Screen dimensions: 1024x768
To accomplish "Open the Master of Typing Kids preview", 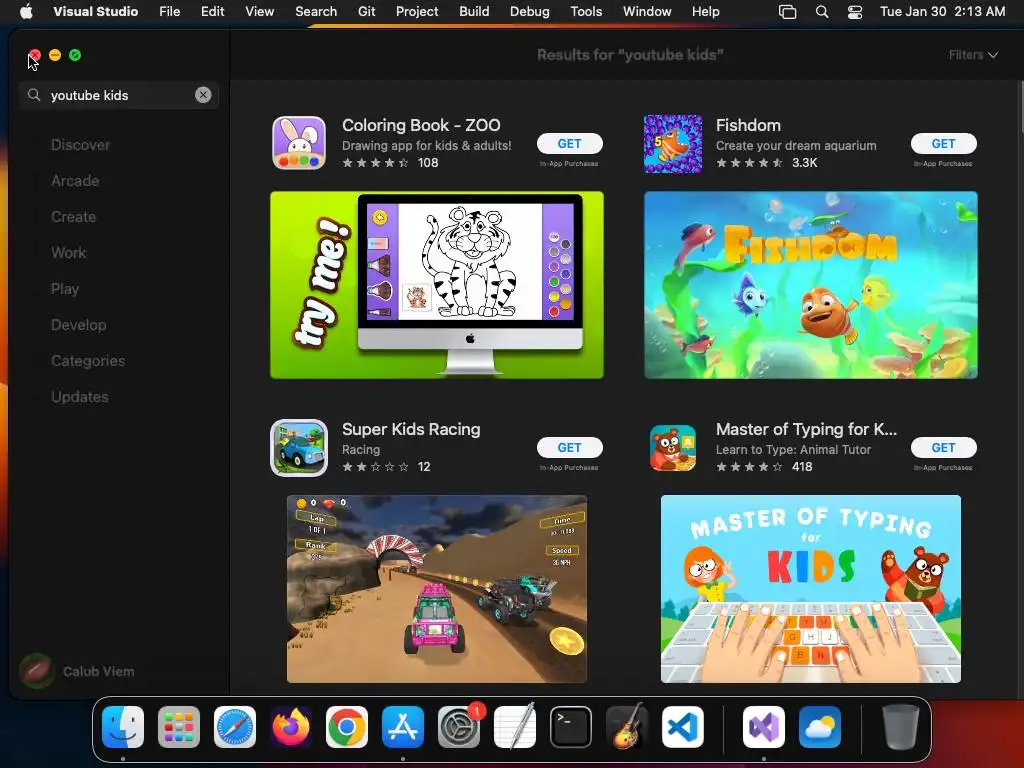I will [x=810, y=589].
